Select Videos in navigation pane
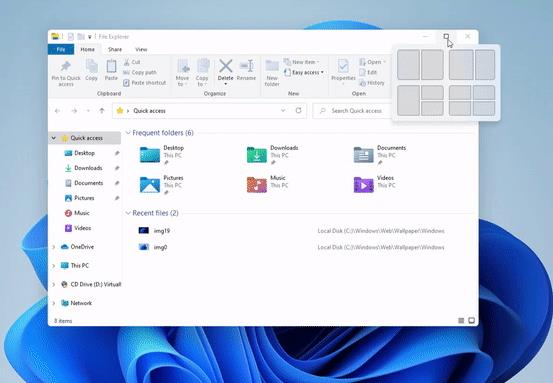The height and width of the screenshot is (383, 553). point(83,228)
